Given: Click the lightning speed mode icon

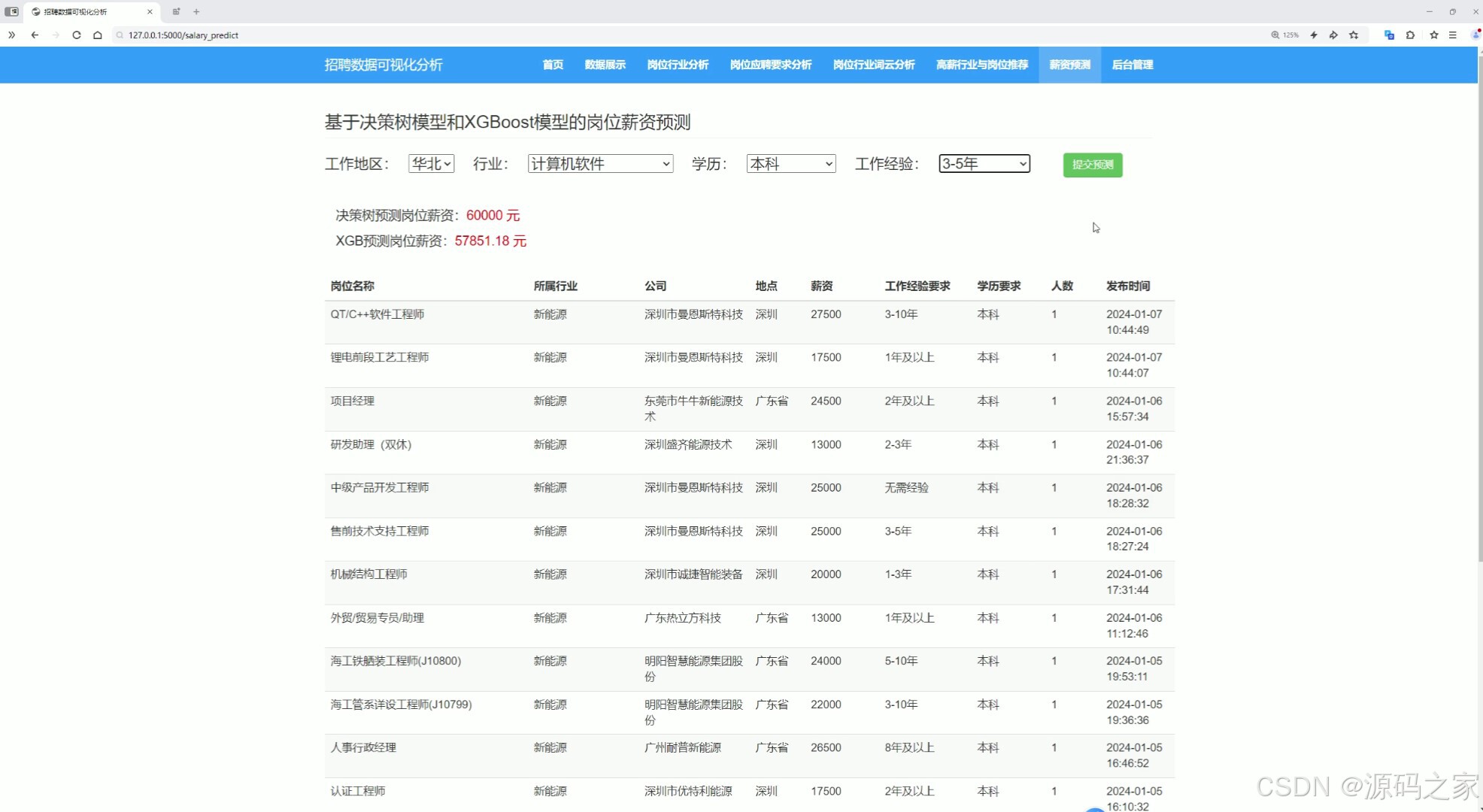Looking at the screenshot, I should pos(1314,35).
